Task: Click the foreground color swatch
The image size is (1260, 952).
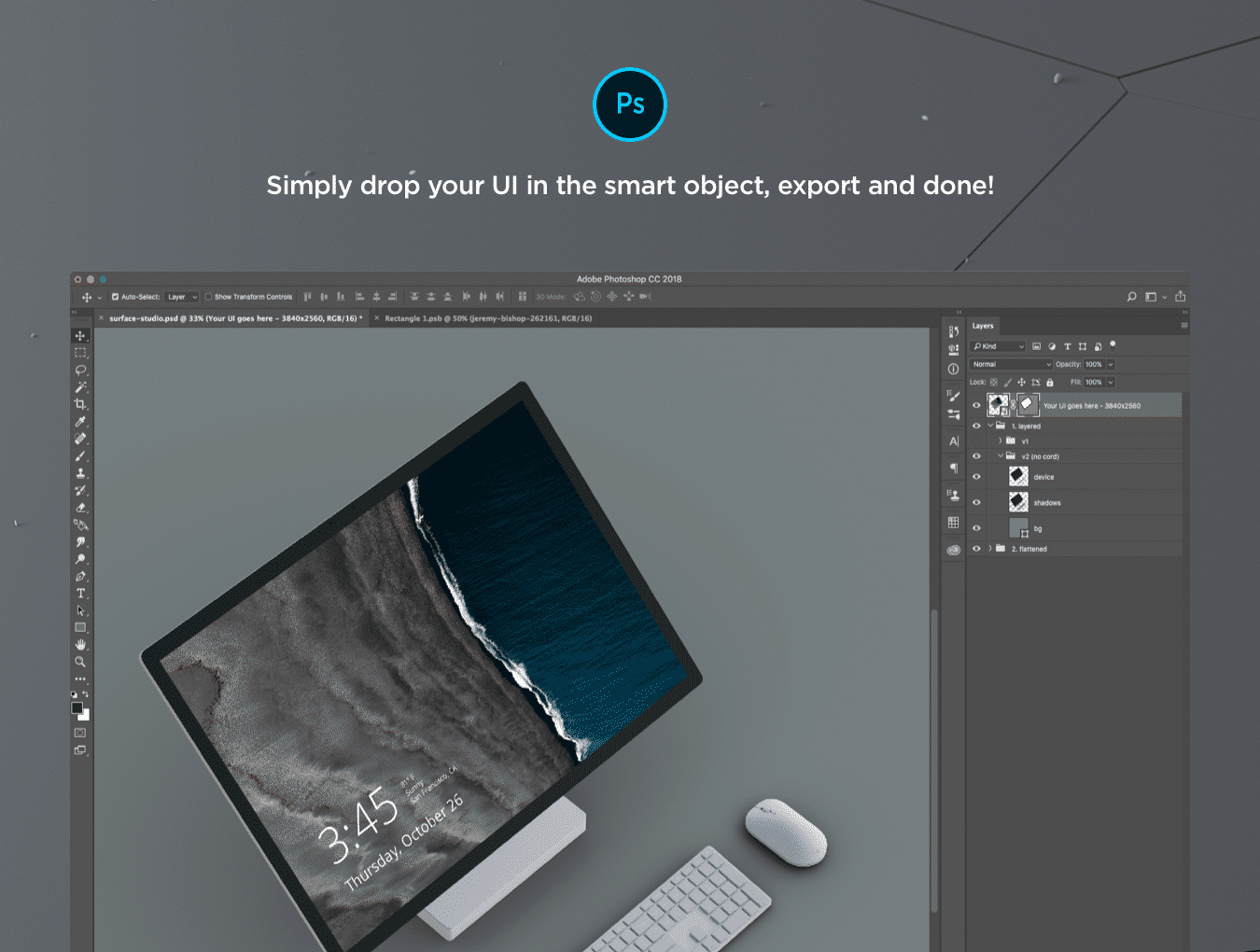Action: coord(77,708)
